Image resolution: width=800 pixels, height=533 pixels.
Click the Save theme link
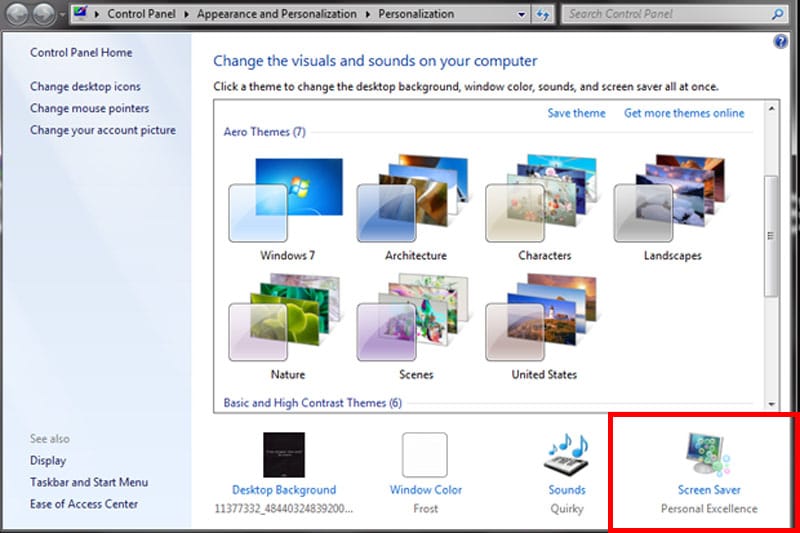point(576,113)
